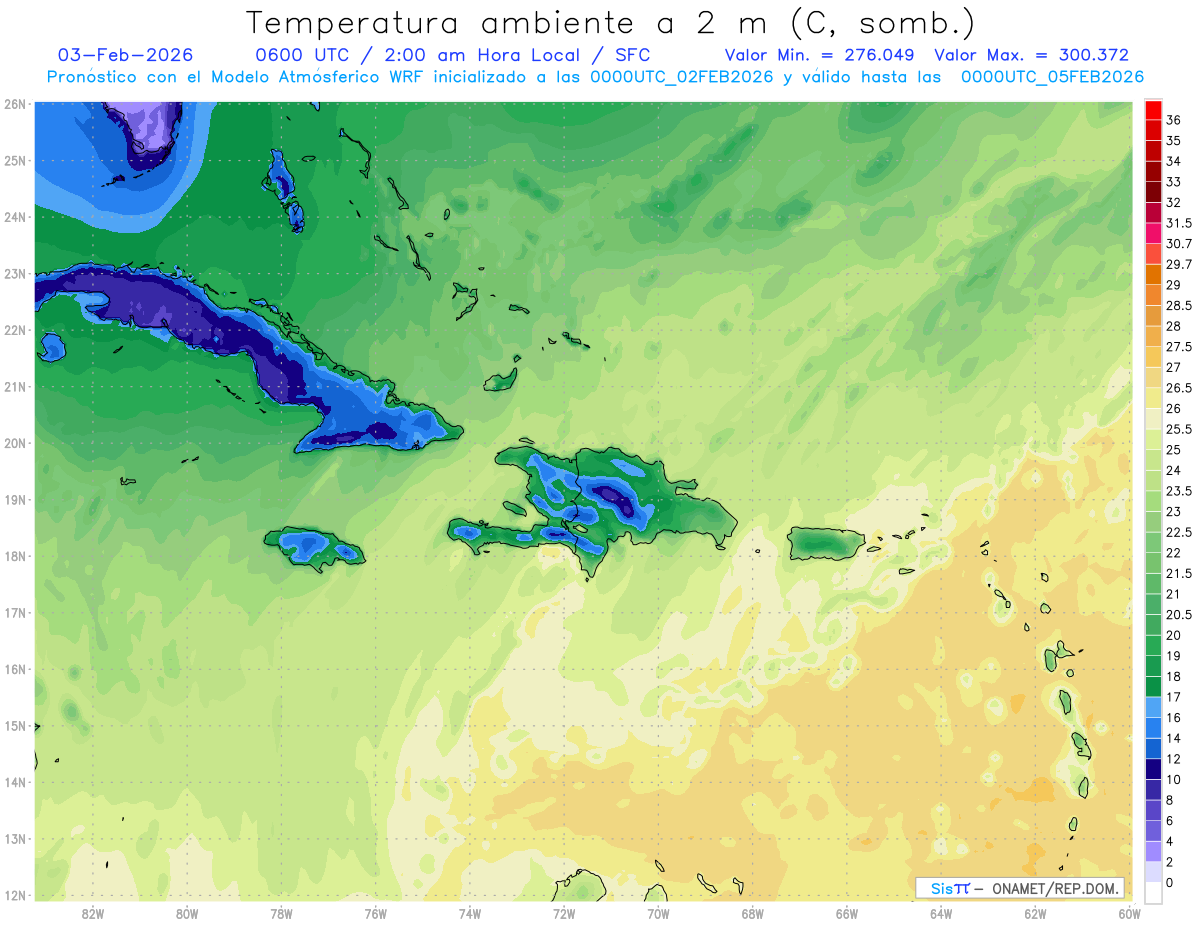Click latitude axis label '18N'
This screenshot has width=1200, height=927.
point(14,556)
